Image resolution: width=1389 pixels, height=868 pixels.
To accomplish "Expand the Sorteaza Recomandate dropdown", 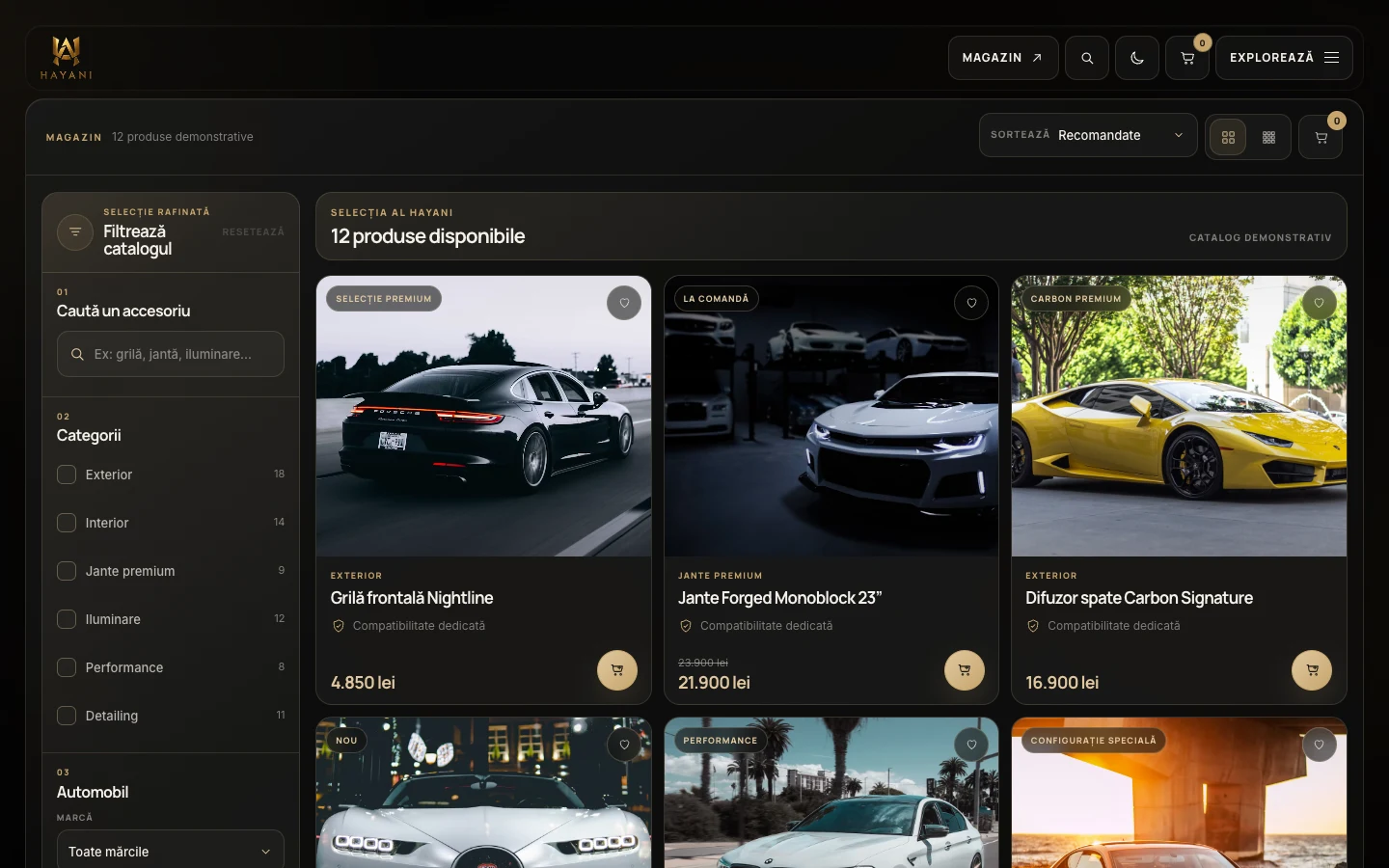I will 1088,135.
